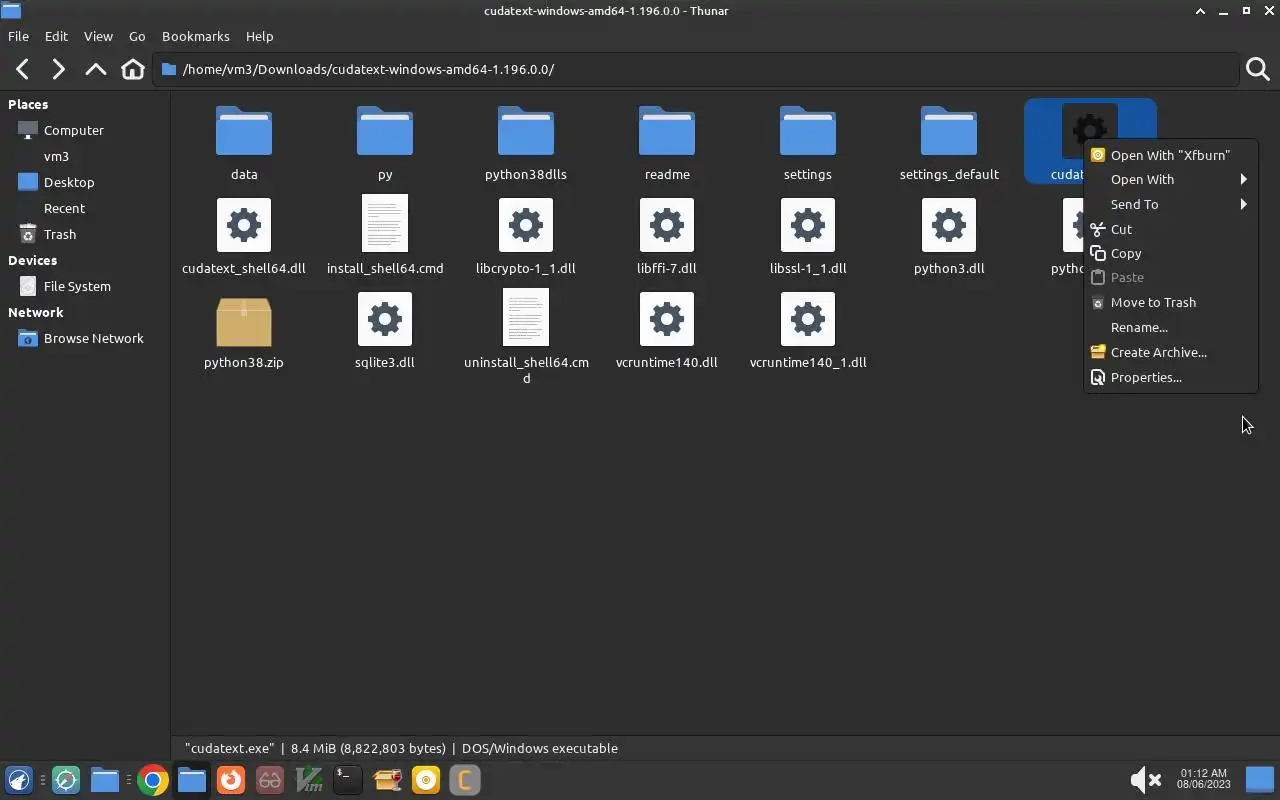
Task: Click the path location bar
Action: coord(696,69)
